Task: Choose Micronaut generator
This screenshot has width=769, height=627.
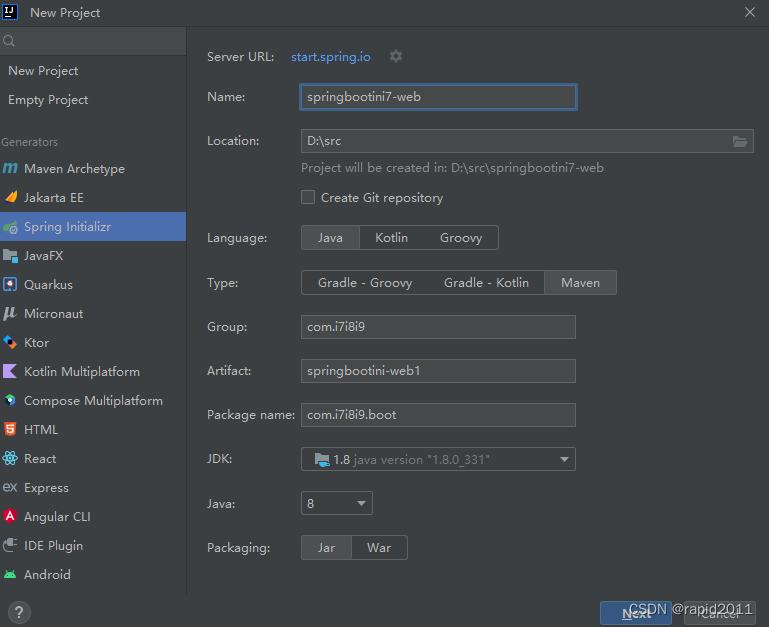Action: click(x=93, y=314)
